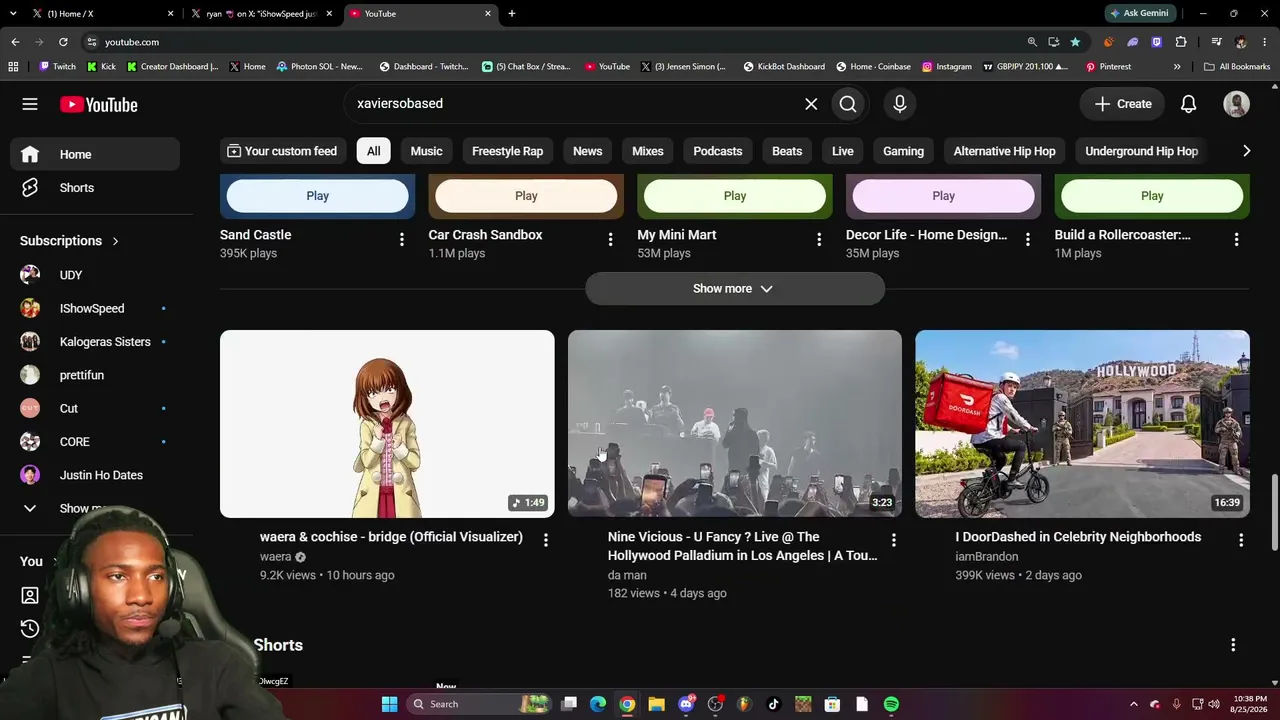Viewport: 1280px width, 720px height.
Task: Expand the Subscriptions section arrow
Action: click(x=115, y=241)
